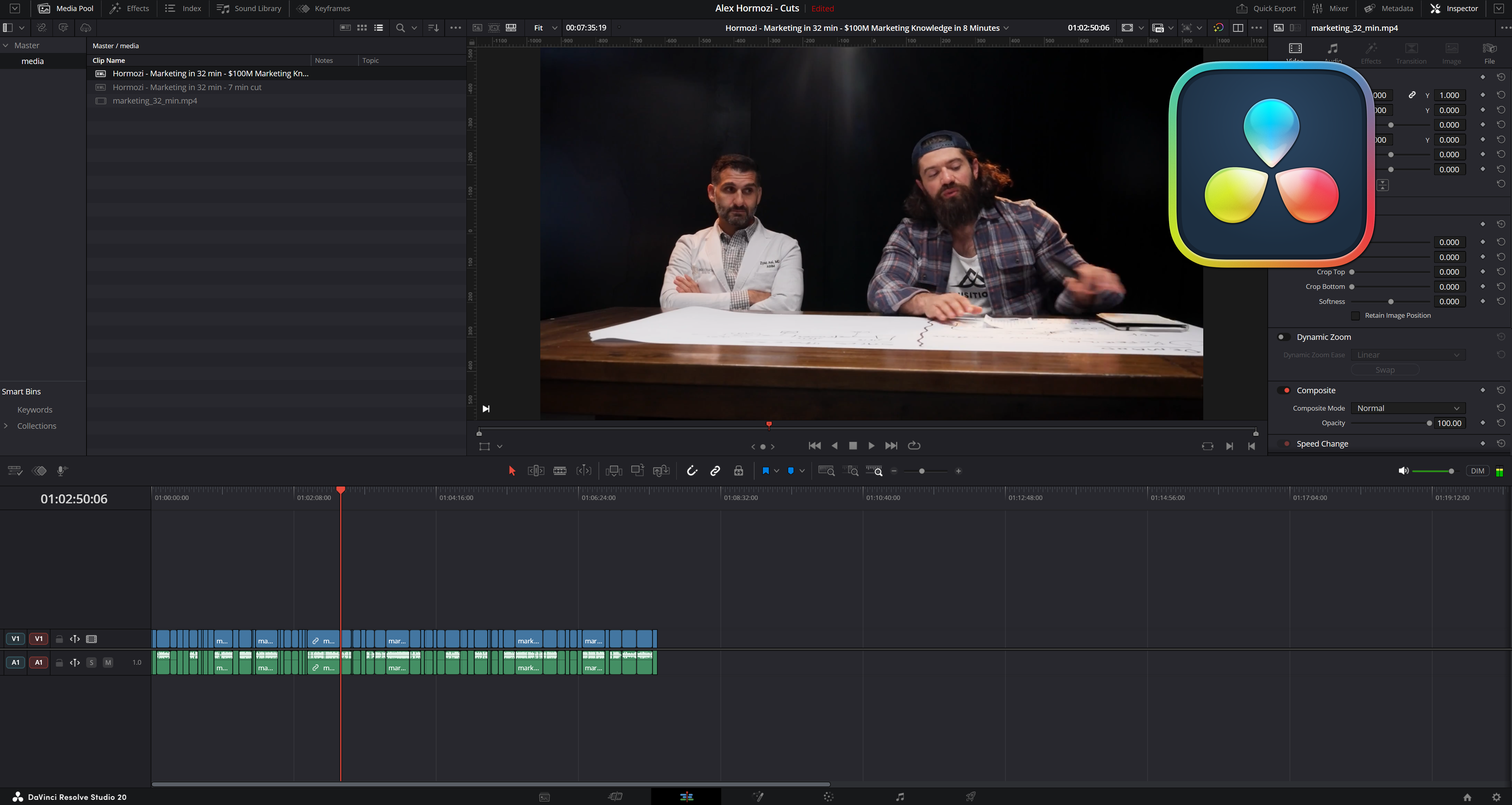Open the Cut page
The height and width of the screenshot is (805, 1512).
[x=615, y=797]
